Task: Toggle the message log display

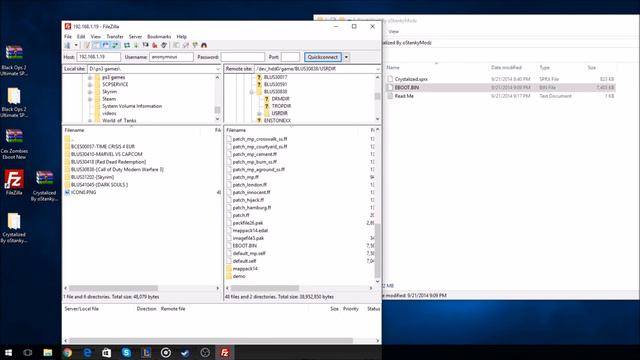Action: click(x=86, y=45)
